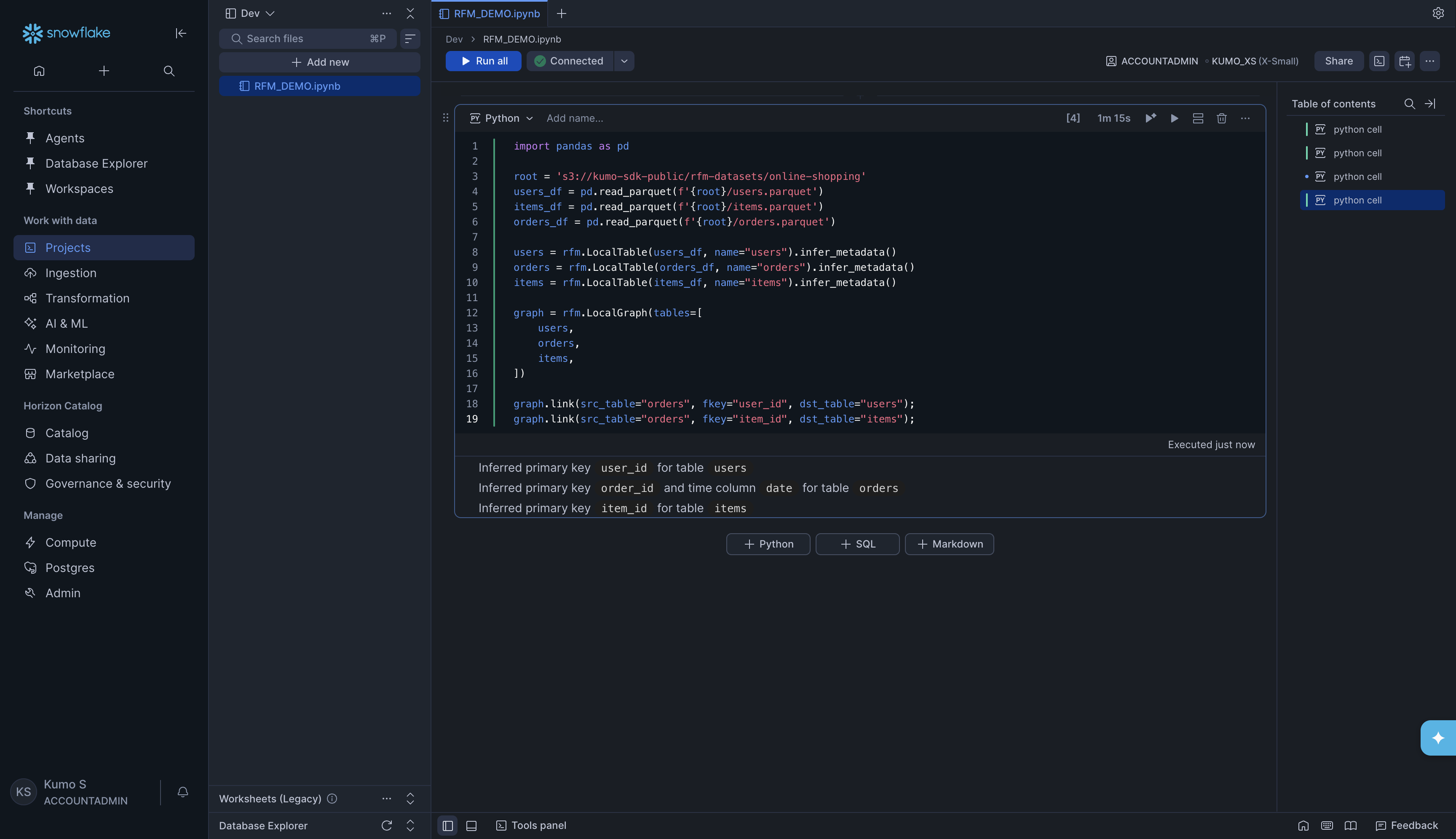The width and height of the screenshot is (1456, 839).
Task: Delete the notebook cell using trash icon
Action: [1221, 118]
